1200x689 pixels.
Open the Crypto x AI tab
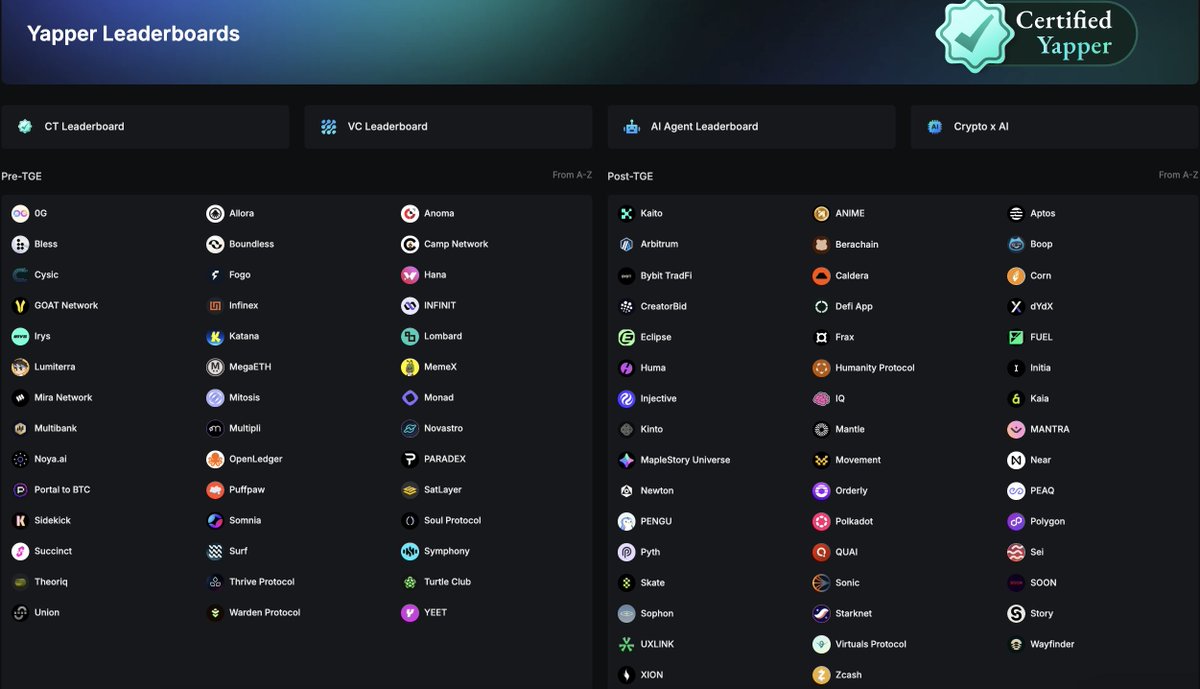click(1055, 127)
